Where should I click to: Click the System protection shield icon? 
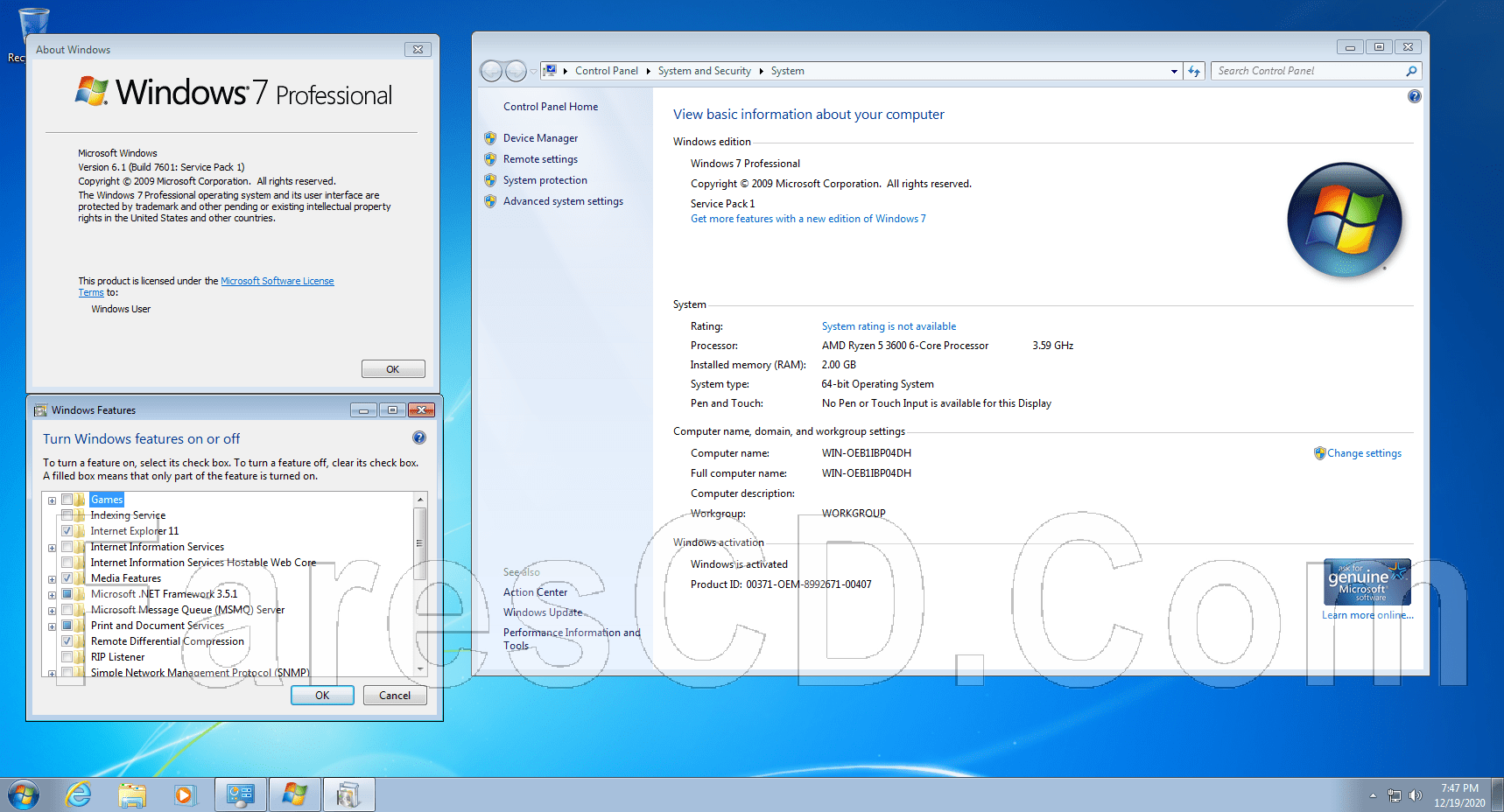click(490, 180)
